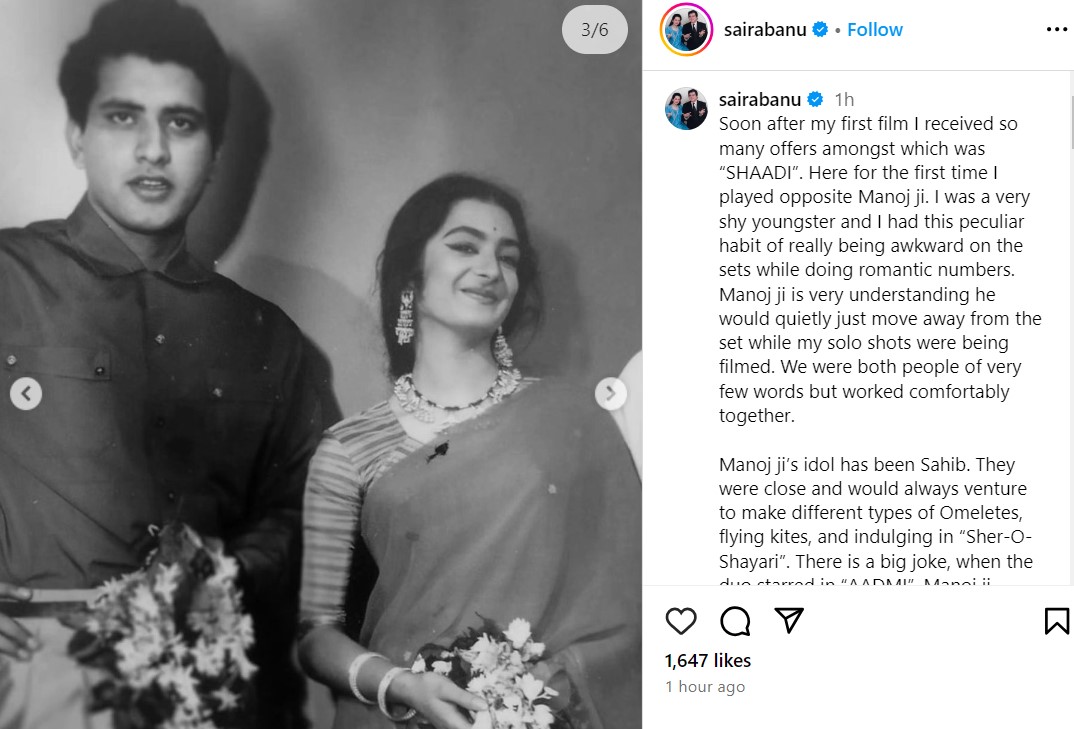Go to the previous photo arrow
This screenshot has height=729, width=1074.
click(26, 394)
